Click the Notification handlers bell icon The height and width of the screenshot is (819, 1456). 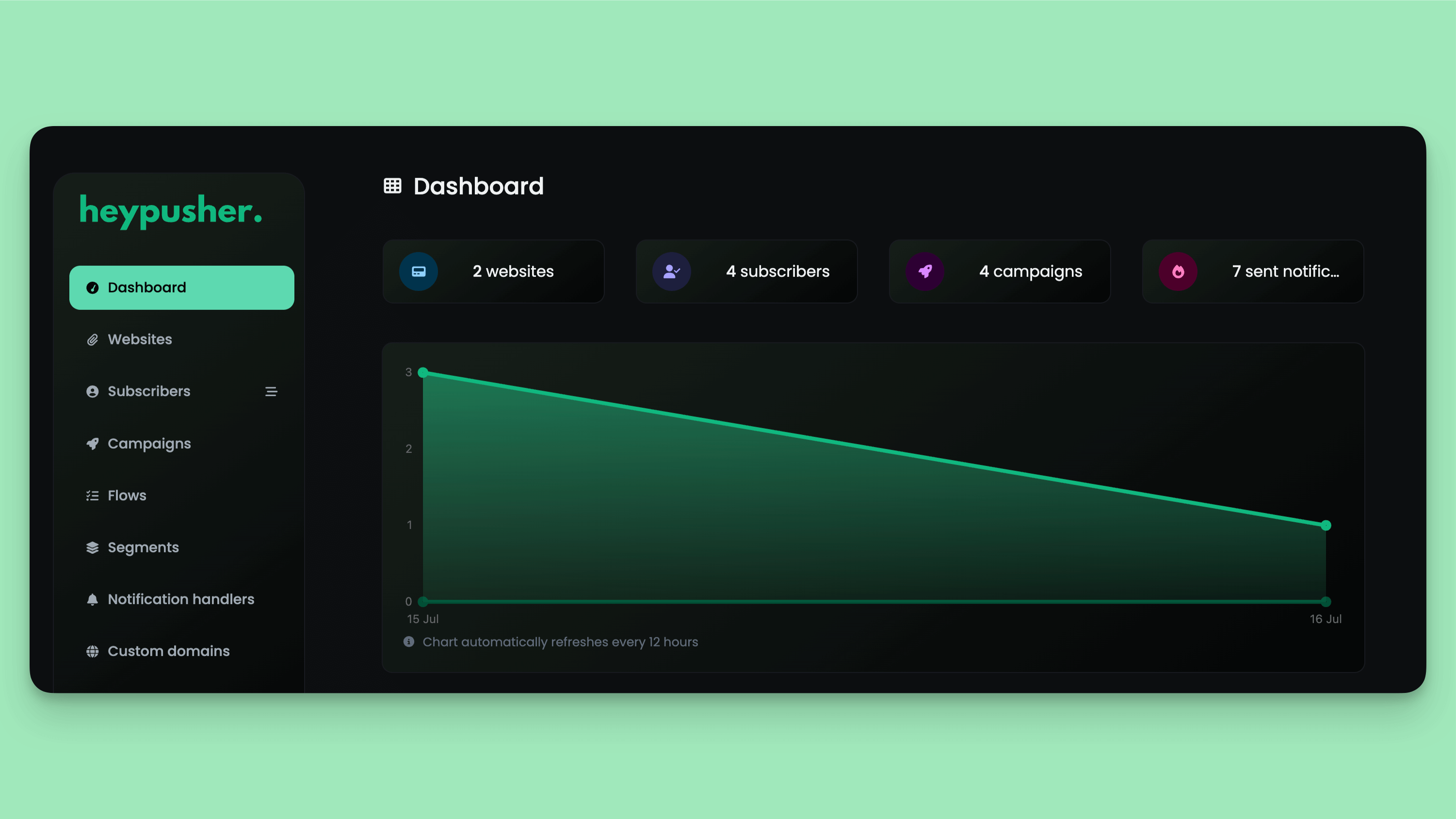[92, 599]
